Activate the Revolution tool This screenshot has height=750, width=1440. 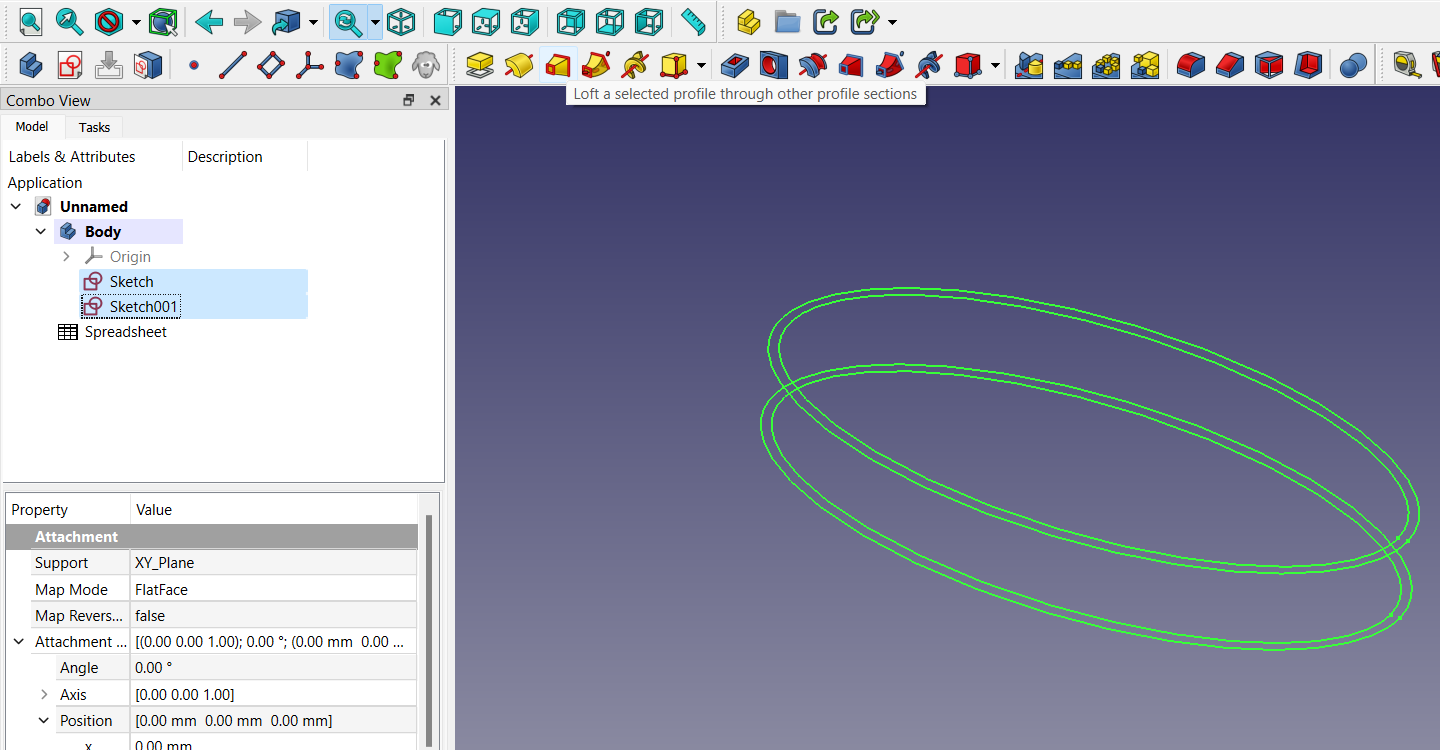(519, 64)
